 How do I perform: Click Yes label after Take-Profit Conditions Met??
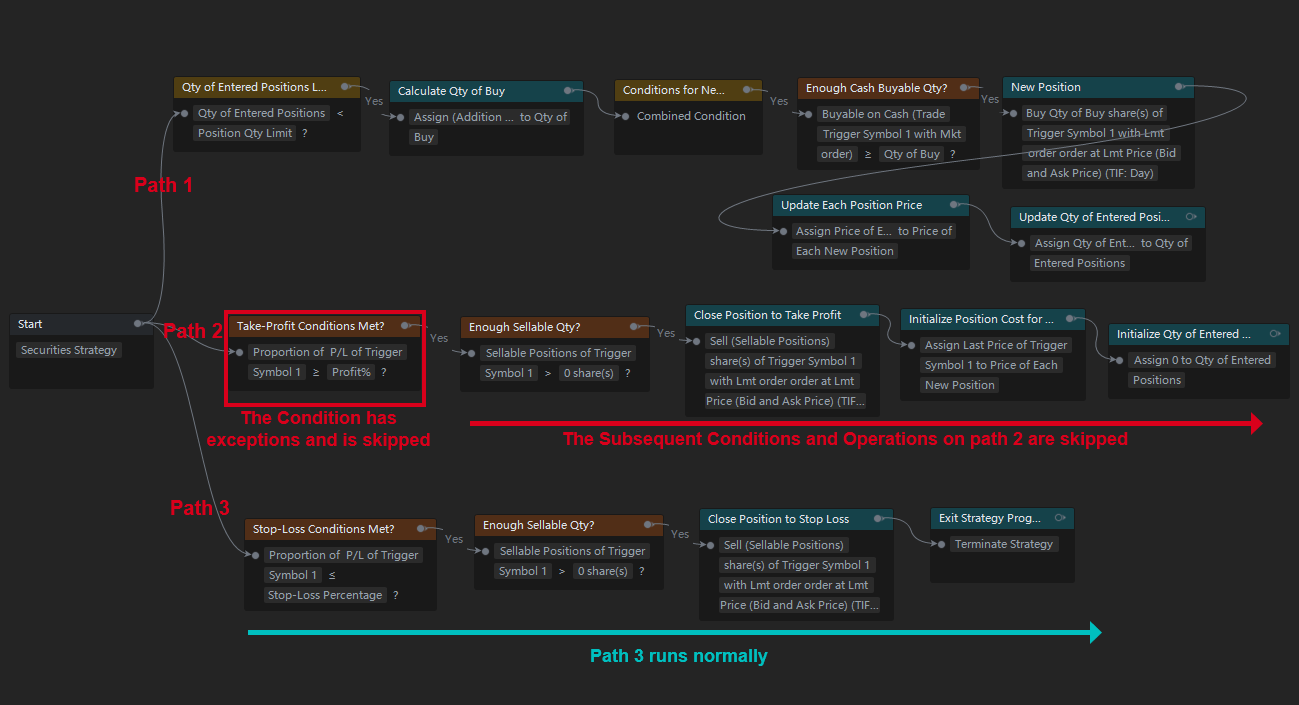tap(439, 338)
